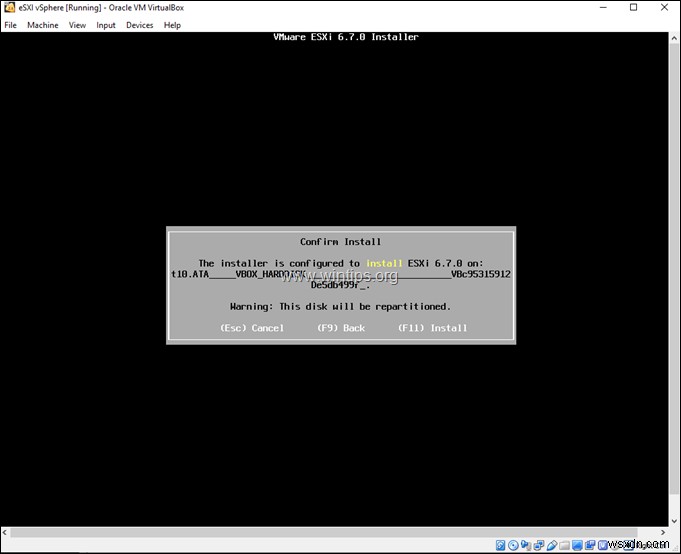Click the vertical scrollbar thumb

pyautogui.click(x=674, y=268)
